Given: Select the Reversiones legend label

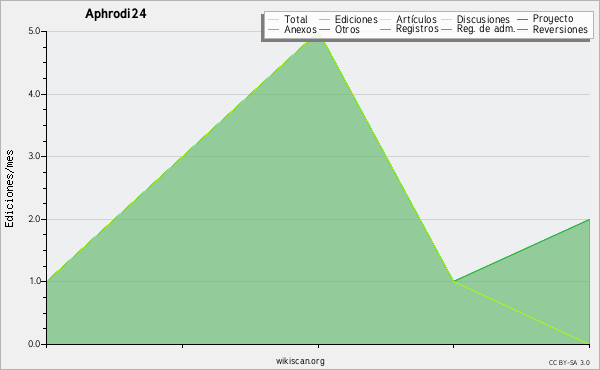Looking at the screenshot, I should coord(560,29).
